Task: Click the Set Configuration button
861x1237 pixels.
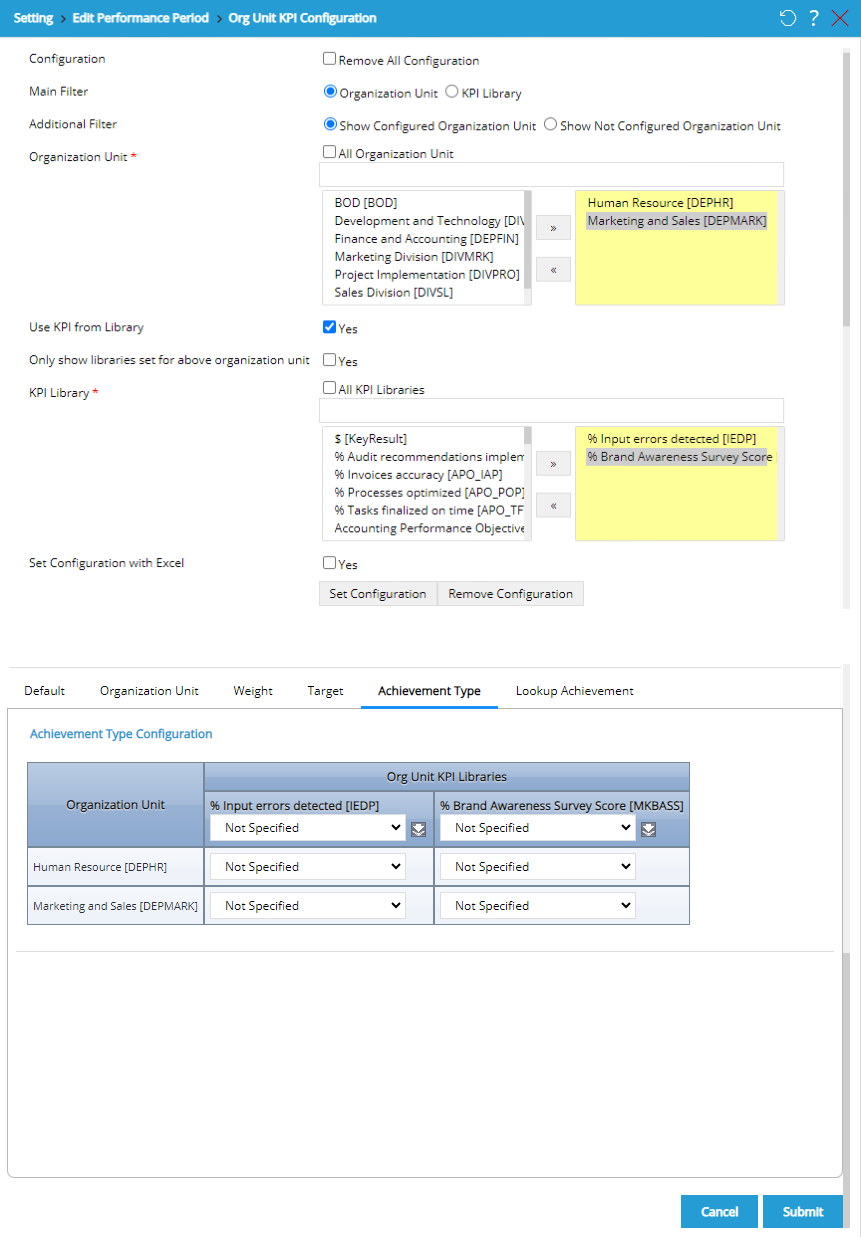Action: pos(378,594)
